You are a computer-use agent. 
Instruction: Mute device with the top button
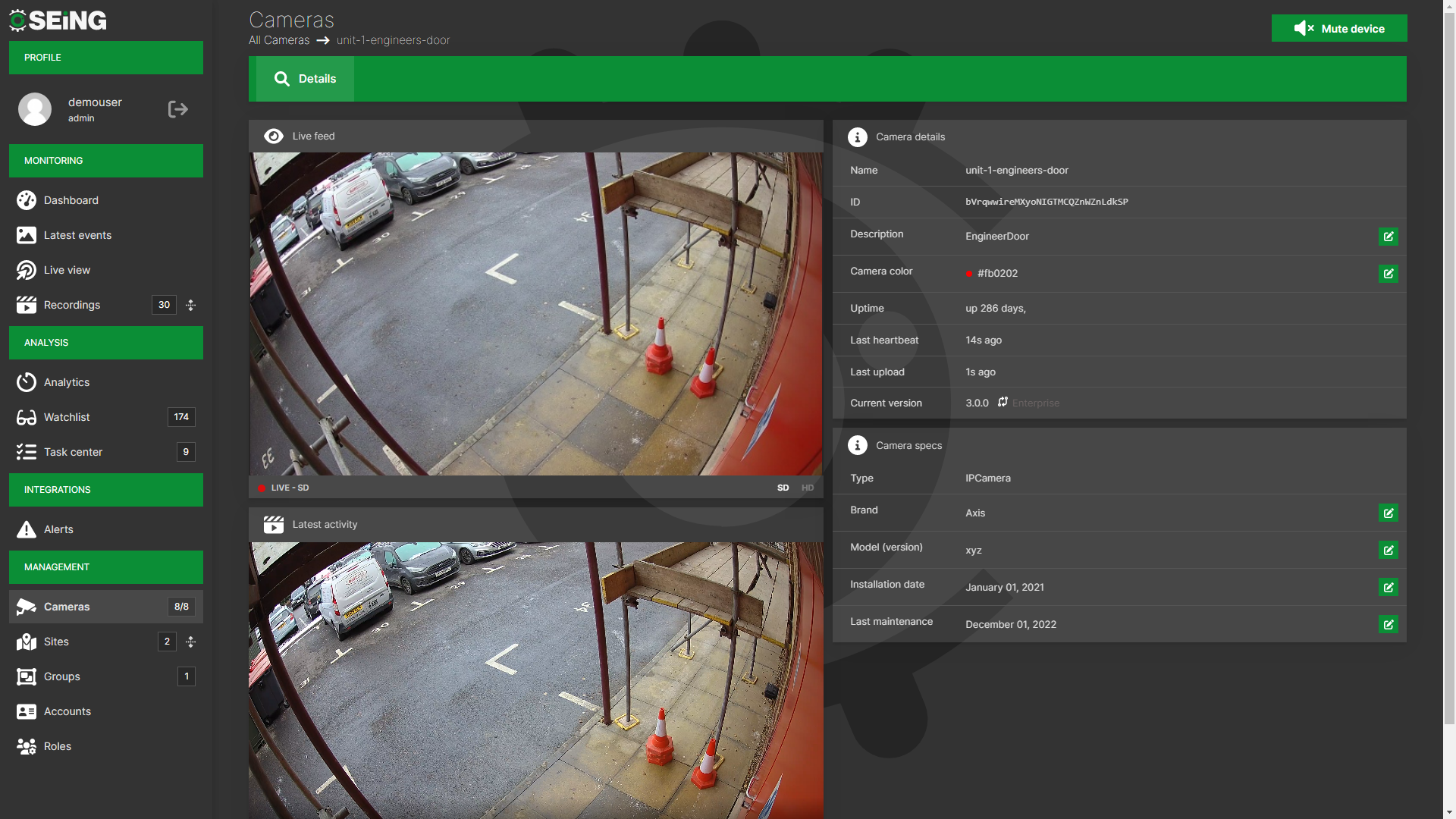coord(1338,29)
